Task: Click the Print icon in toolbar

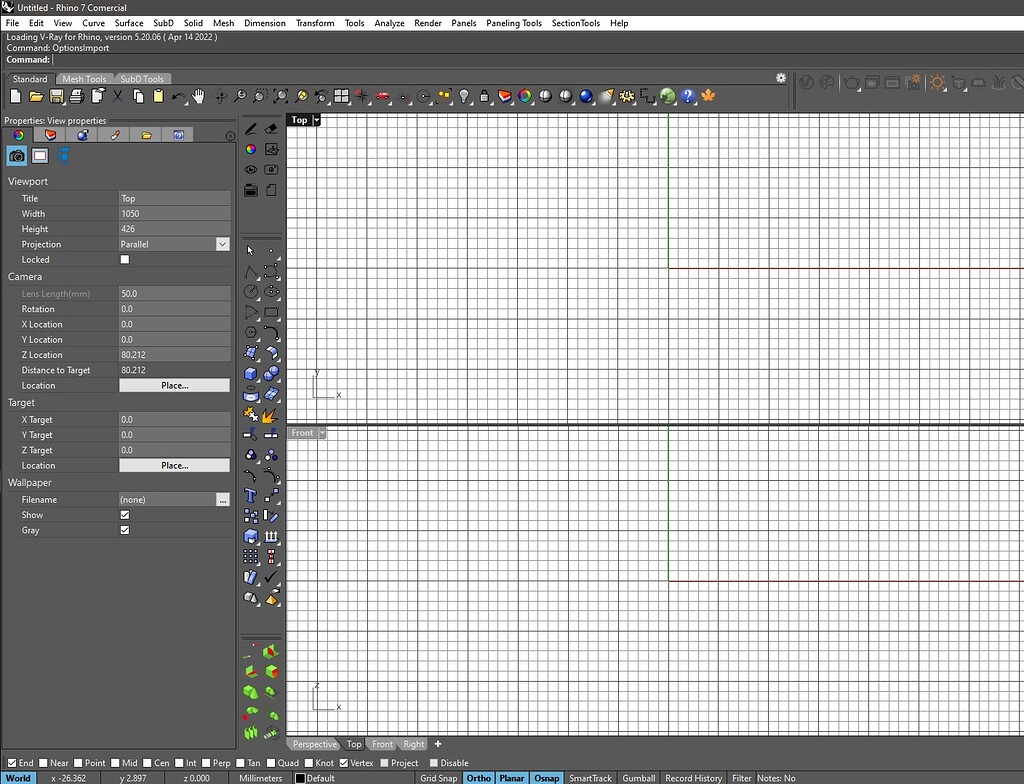Action: [x=77, y=96]
